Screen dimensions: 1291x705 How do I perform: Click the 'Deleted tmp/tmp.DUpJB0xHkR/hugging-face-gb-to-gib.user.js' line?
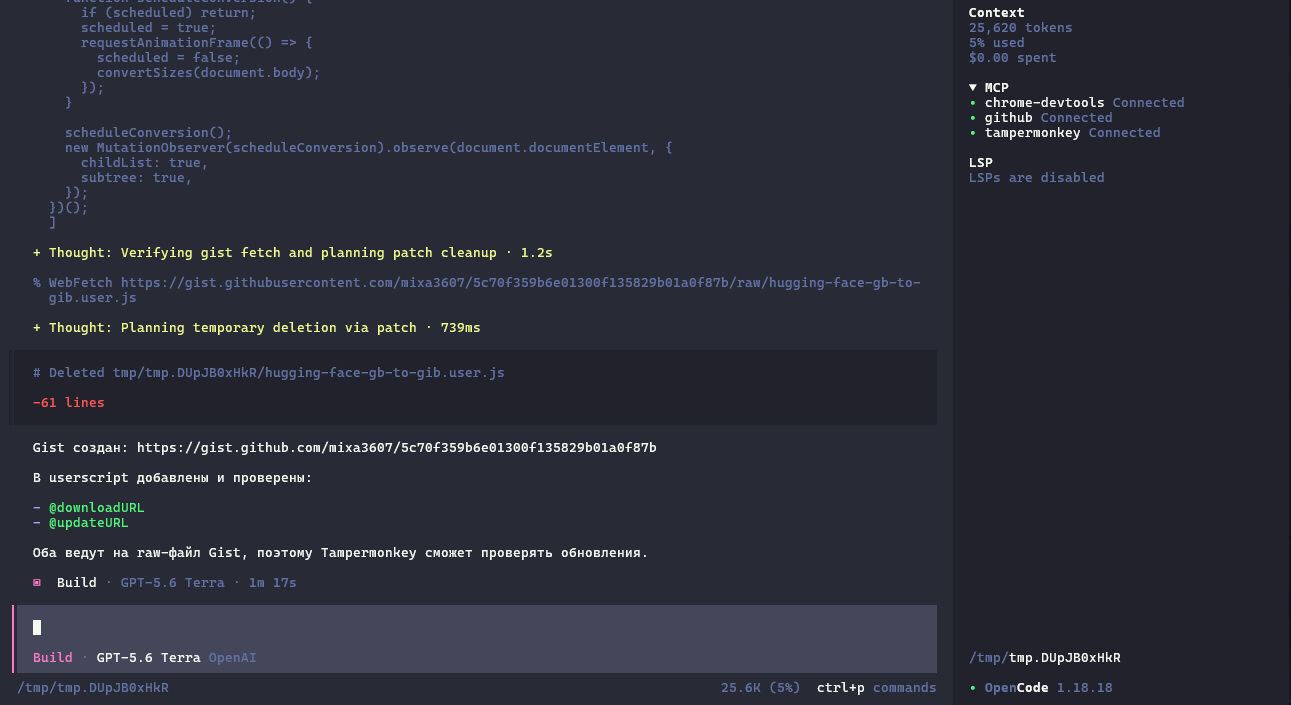[x=269, y=373]
